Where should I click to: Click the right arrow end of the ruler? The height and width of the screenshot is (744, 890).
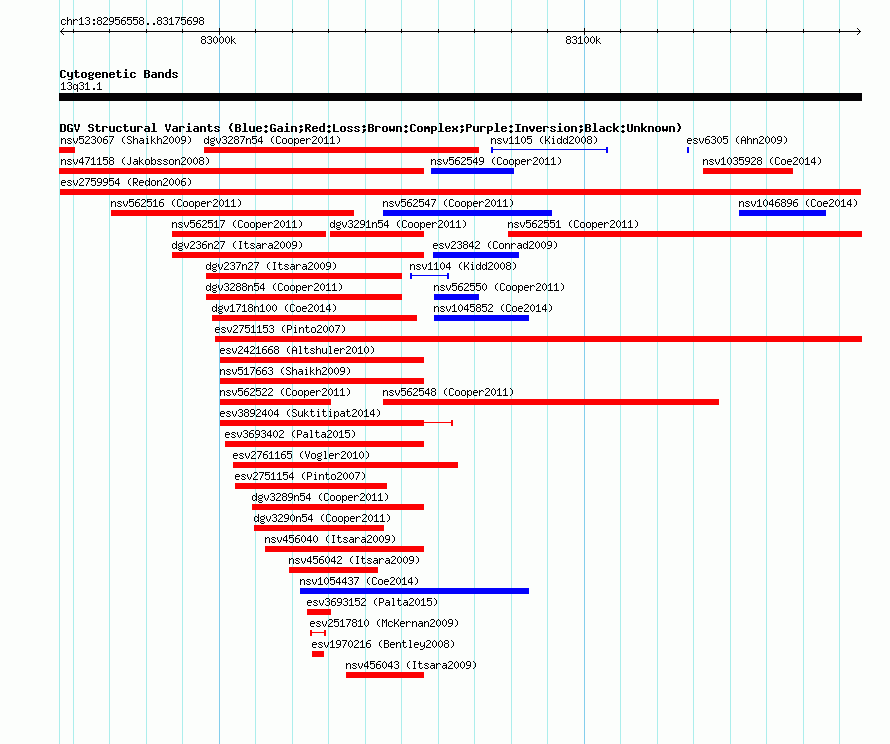[x=859, y=32]
